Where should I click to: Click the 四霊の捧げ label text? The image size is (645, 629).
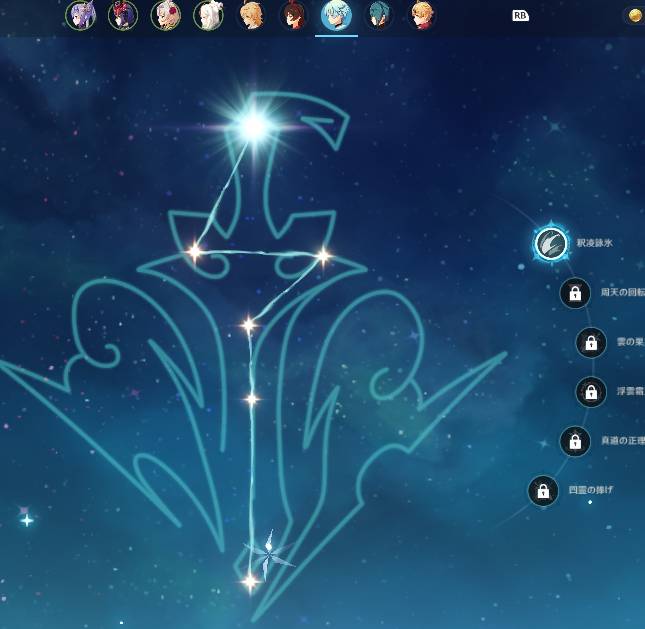tap(591, 490)
